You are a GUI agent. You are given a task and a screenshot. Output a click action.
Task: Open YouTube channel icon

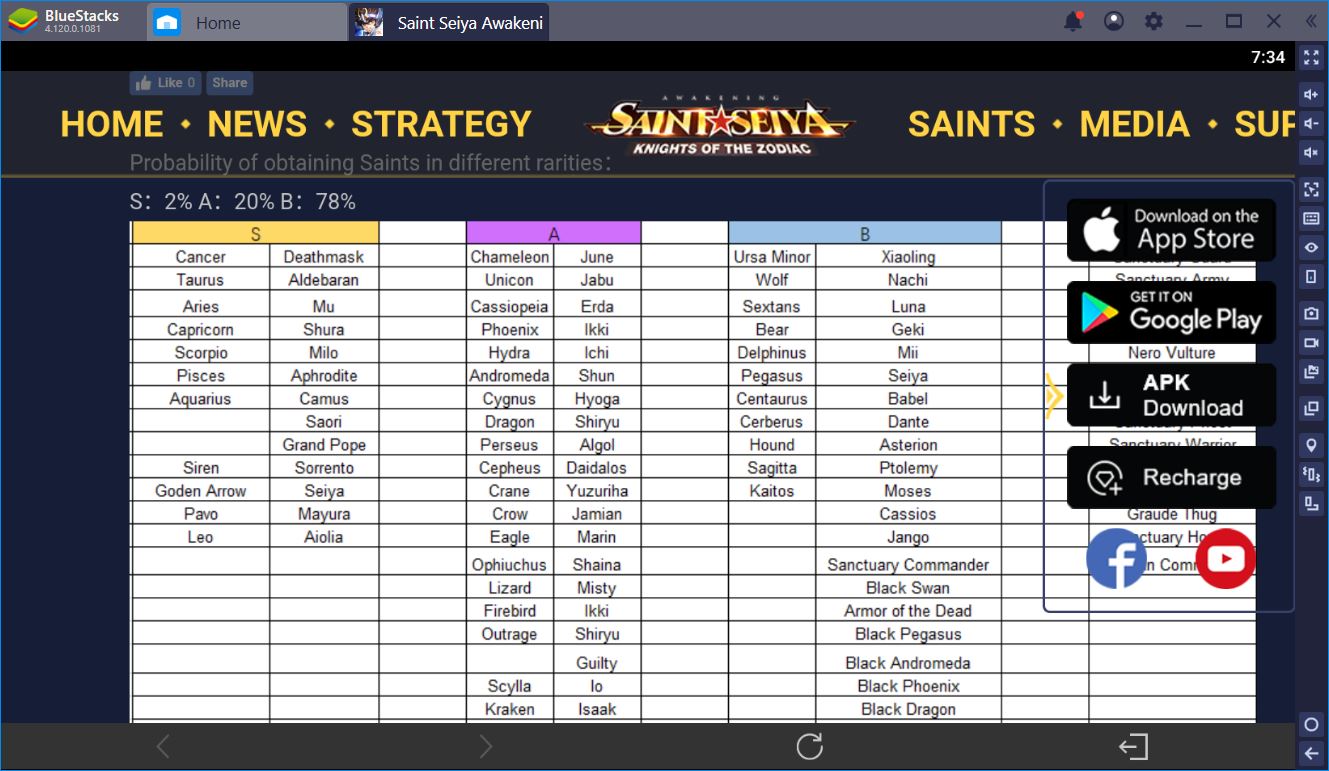[x=1225, y=558]
